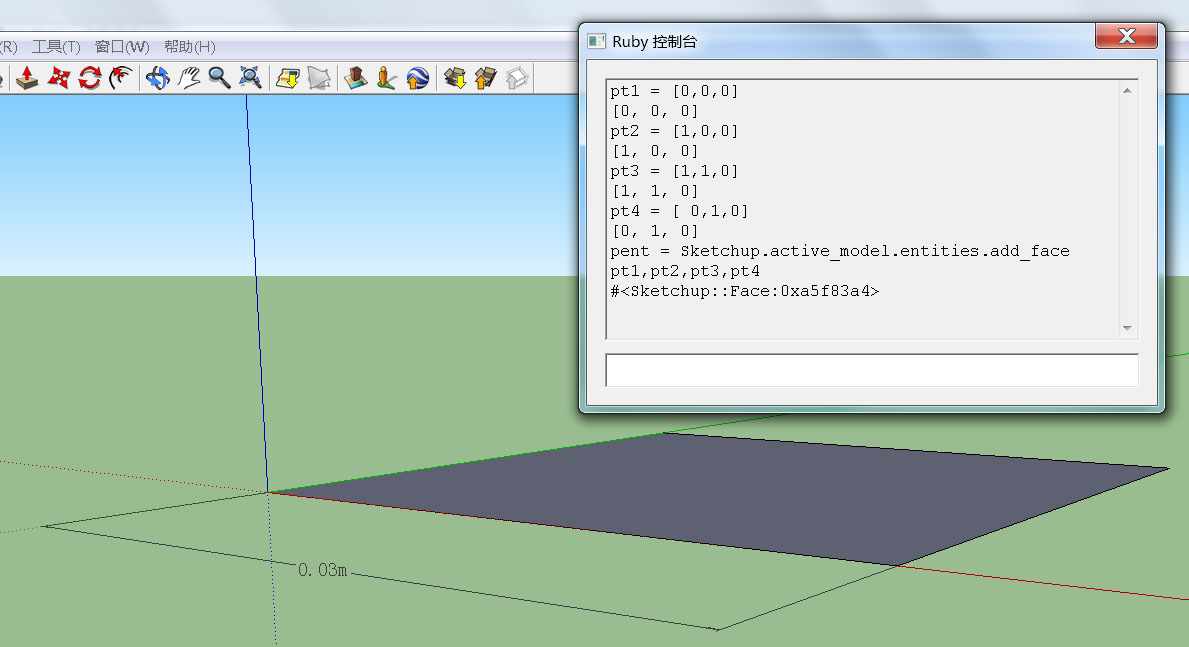1189x647 pixels.
Task: Select the Follow Me tool
Action: (120, 78)
